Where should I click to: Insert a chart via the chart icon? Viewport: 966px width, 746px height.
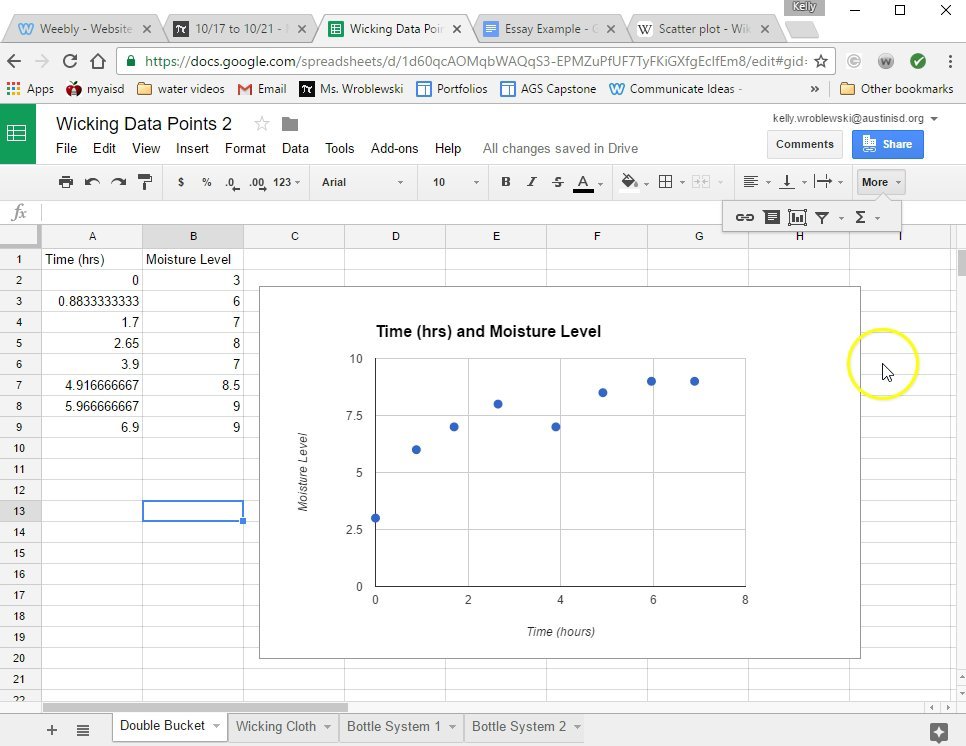tap(796, 216)
